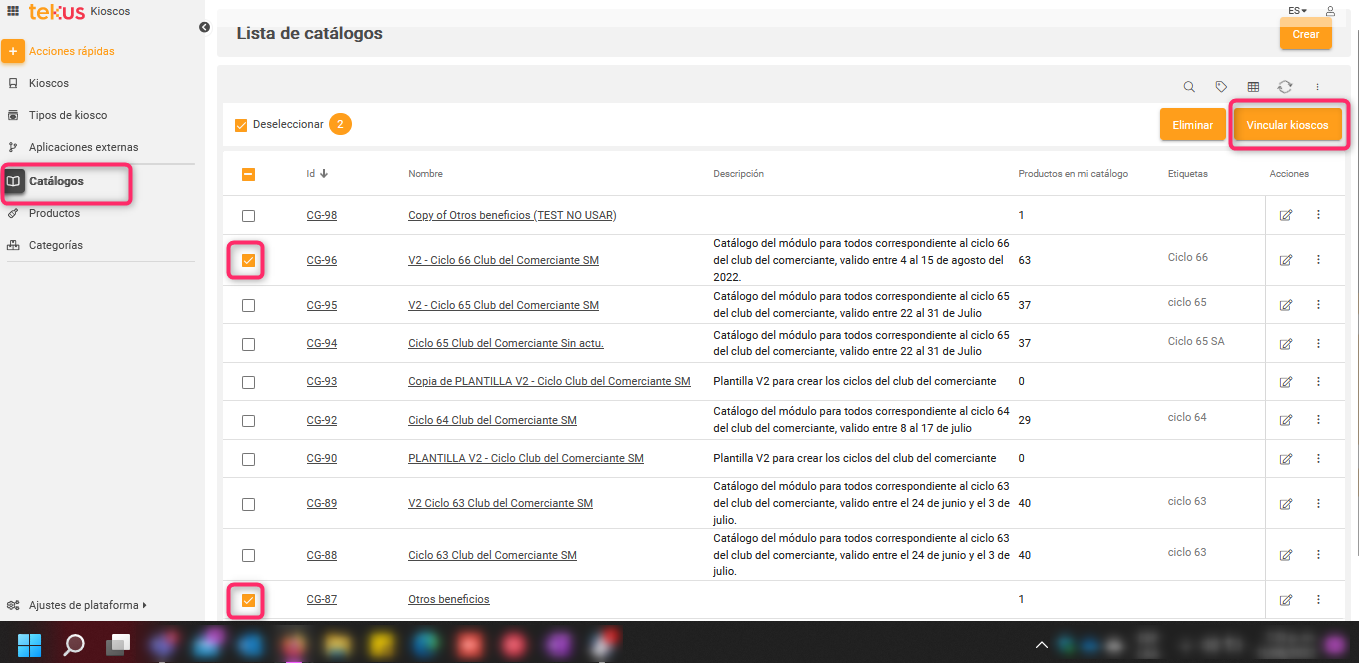Click the apps grid icon beside tekus logo

click(11, 10)
